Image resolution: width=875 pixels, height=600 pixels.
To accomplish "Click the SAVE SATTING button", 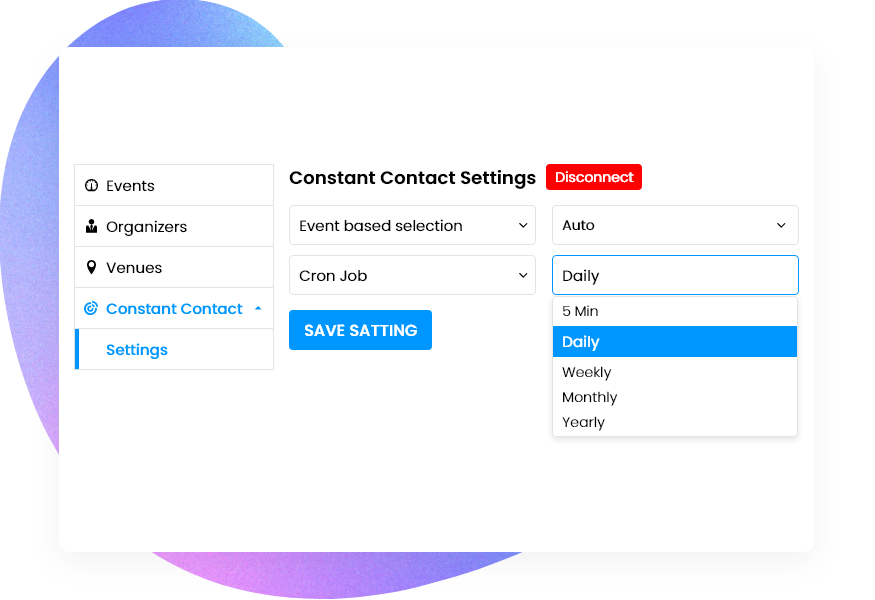I will coord(360,330).
